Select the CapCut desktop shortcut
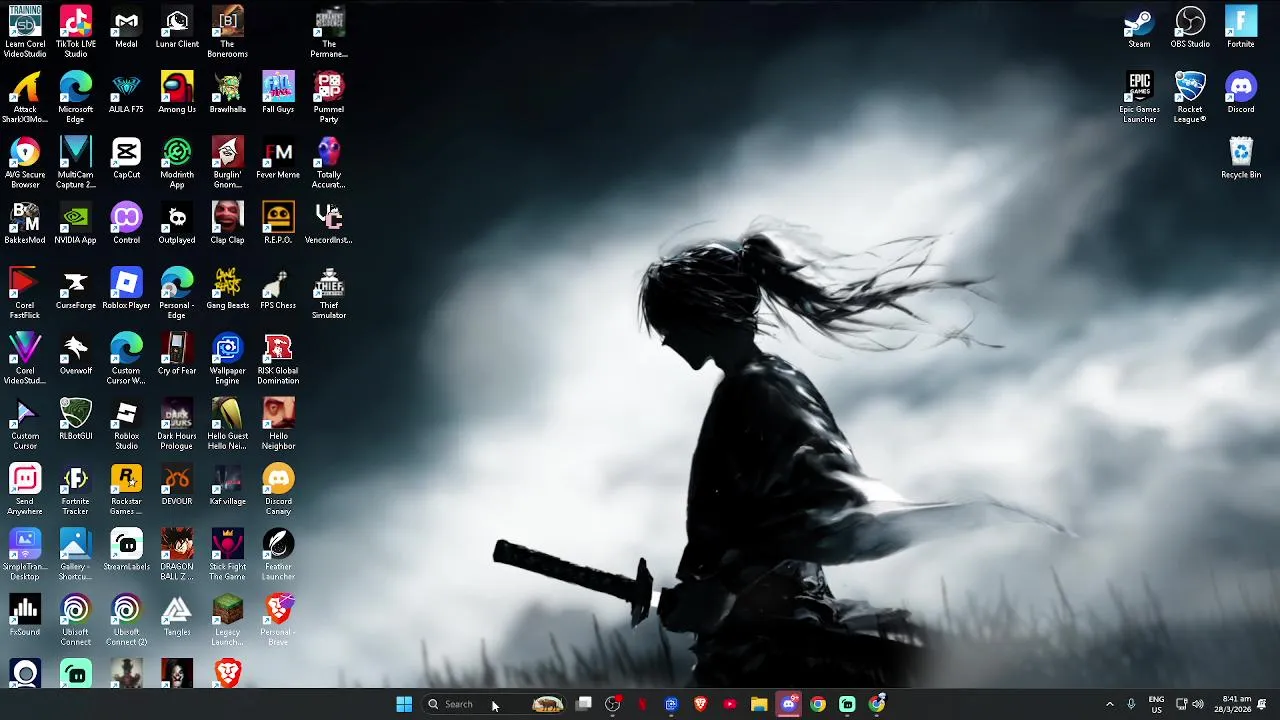Image resolution: width=1280 pixels, height=720 pixels. [x=126, y=158]
